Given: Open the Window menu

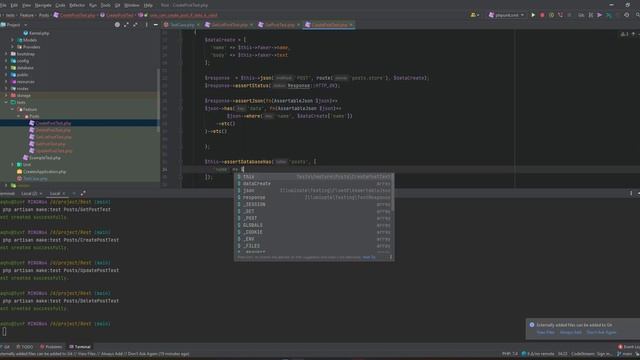Looking at the screenshot, I should click(x=131, y=5).
